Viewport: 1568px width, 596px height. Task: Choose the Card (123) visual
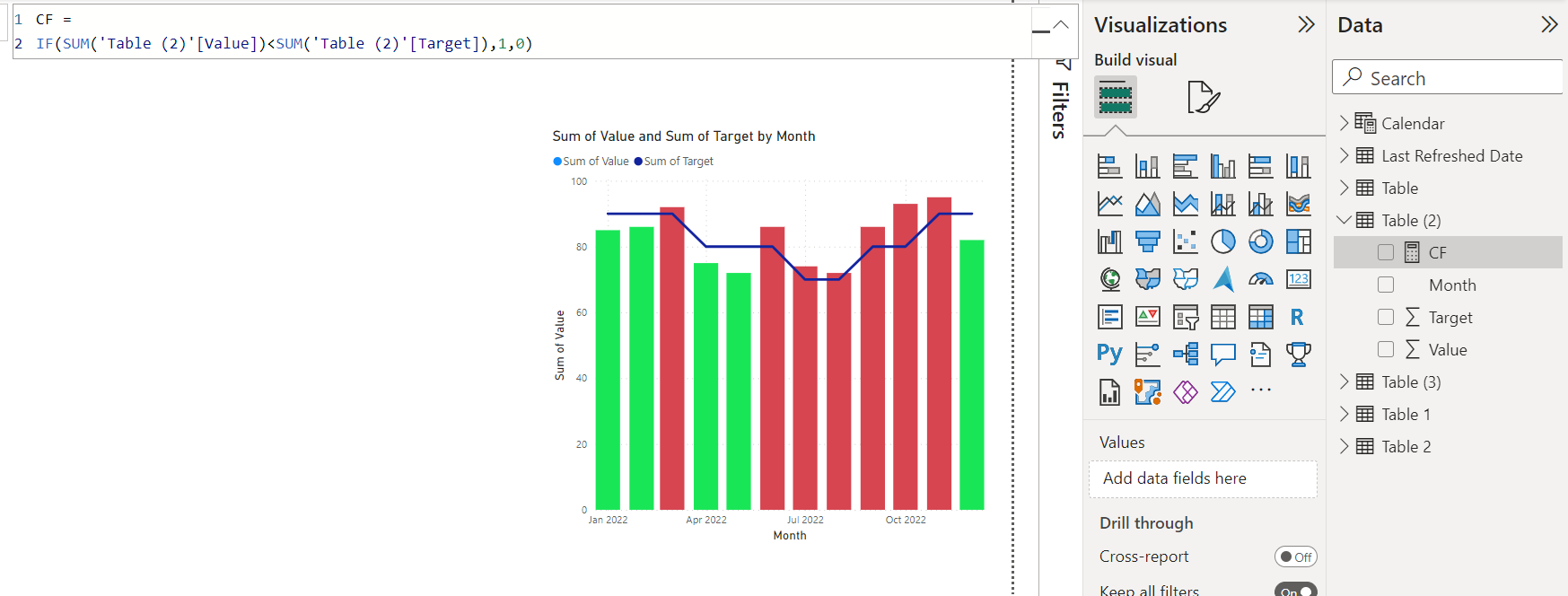(x=1299, y=279)
